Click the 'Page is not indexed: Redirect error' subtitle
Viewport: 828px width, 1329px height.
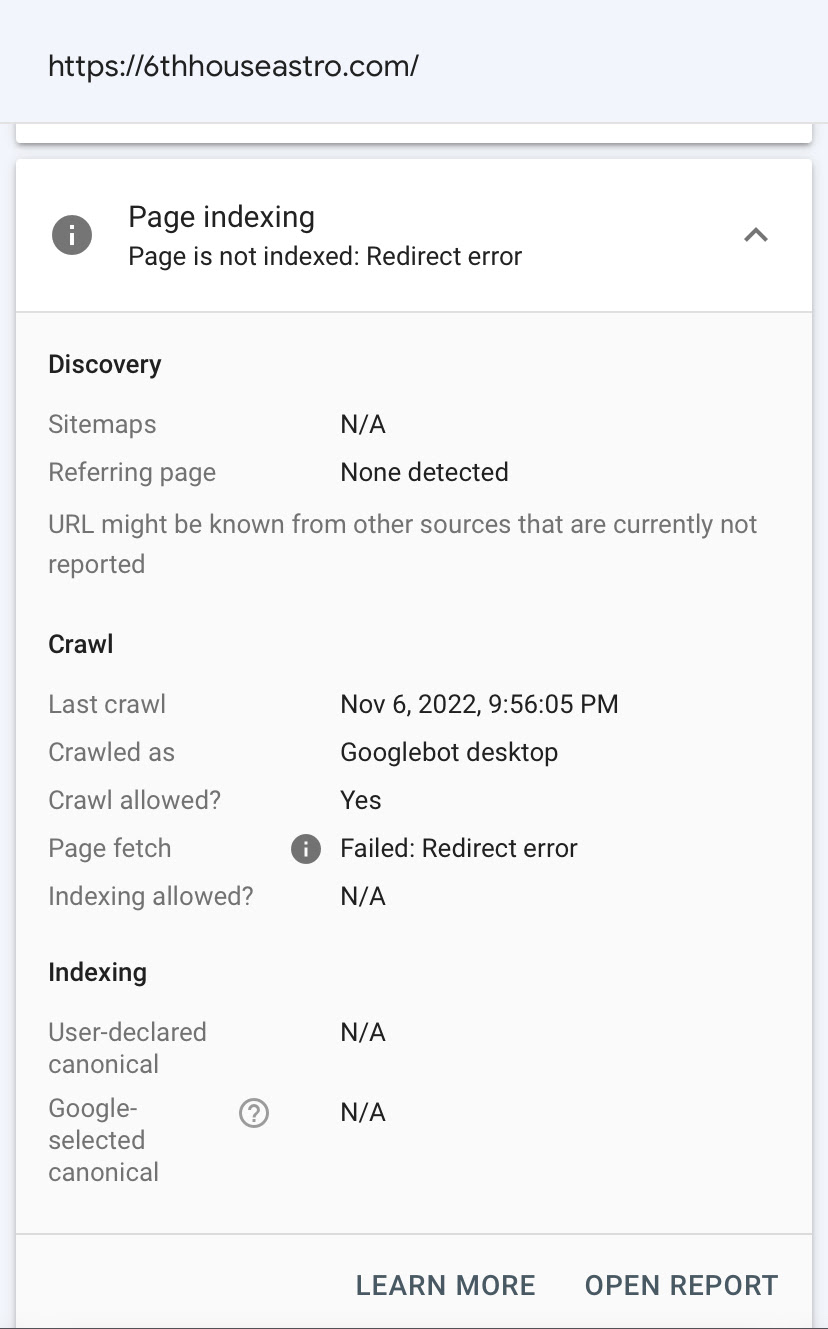pyautogui.click(x=325, y=257)
